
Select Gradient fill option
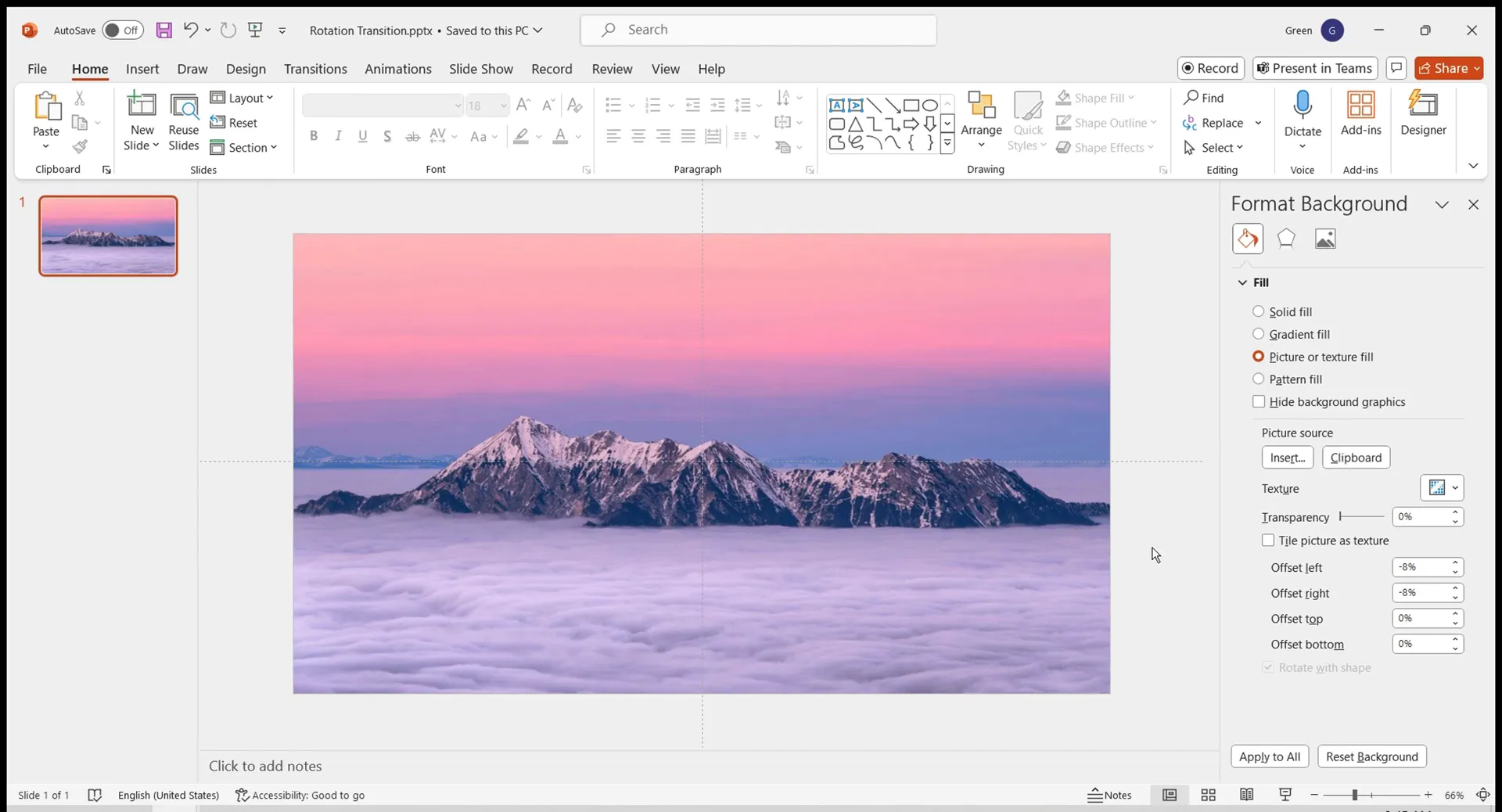(x=1258, y=334)
